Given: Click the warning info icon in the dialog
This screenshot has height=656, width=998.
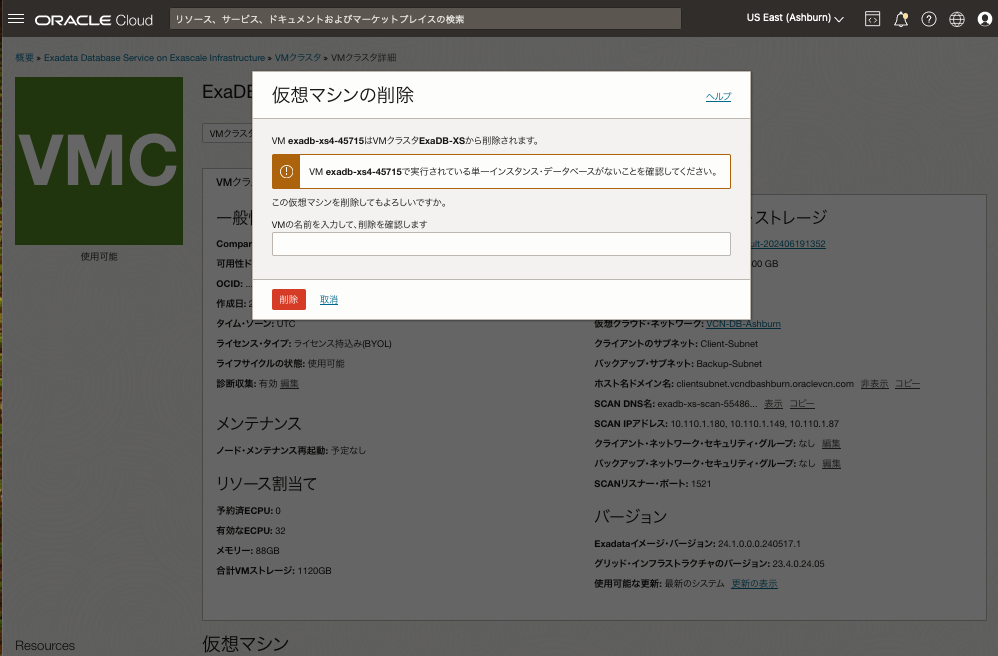Looking at the screenshot, I should 285,171.
